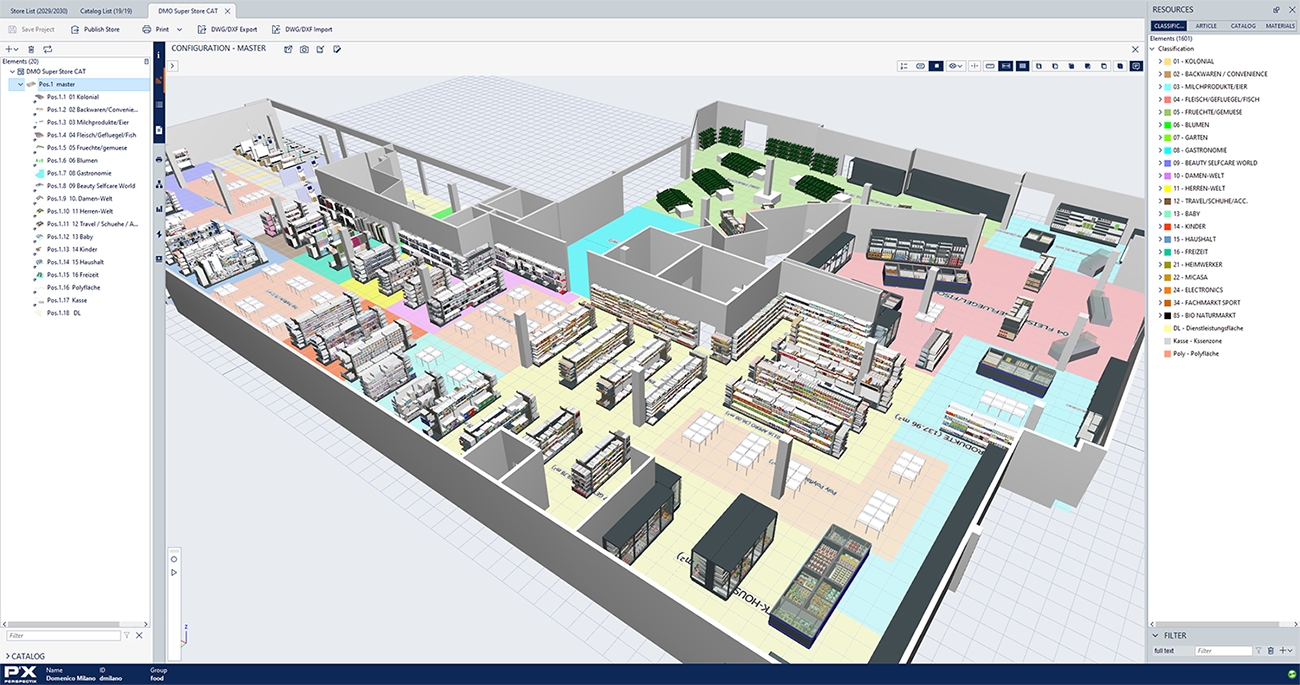Click the play triangle at viewport bottom-left
Screen dimensions: 1300x685
[x=174, y=572]
